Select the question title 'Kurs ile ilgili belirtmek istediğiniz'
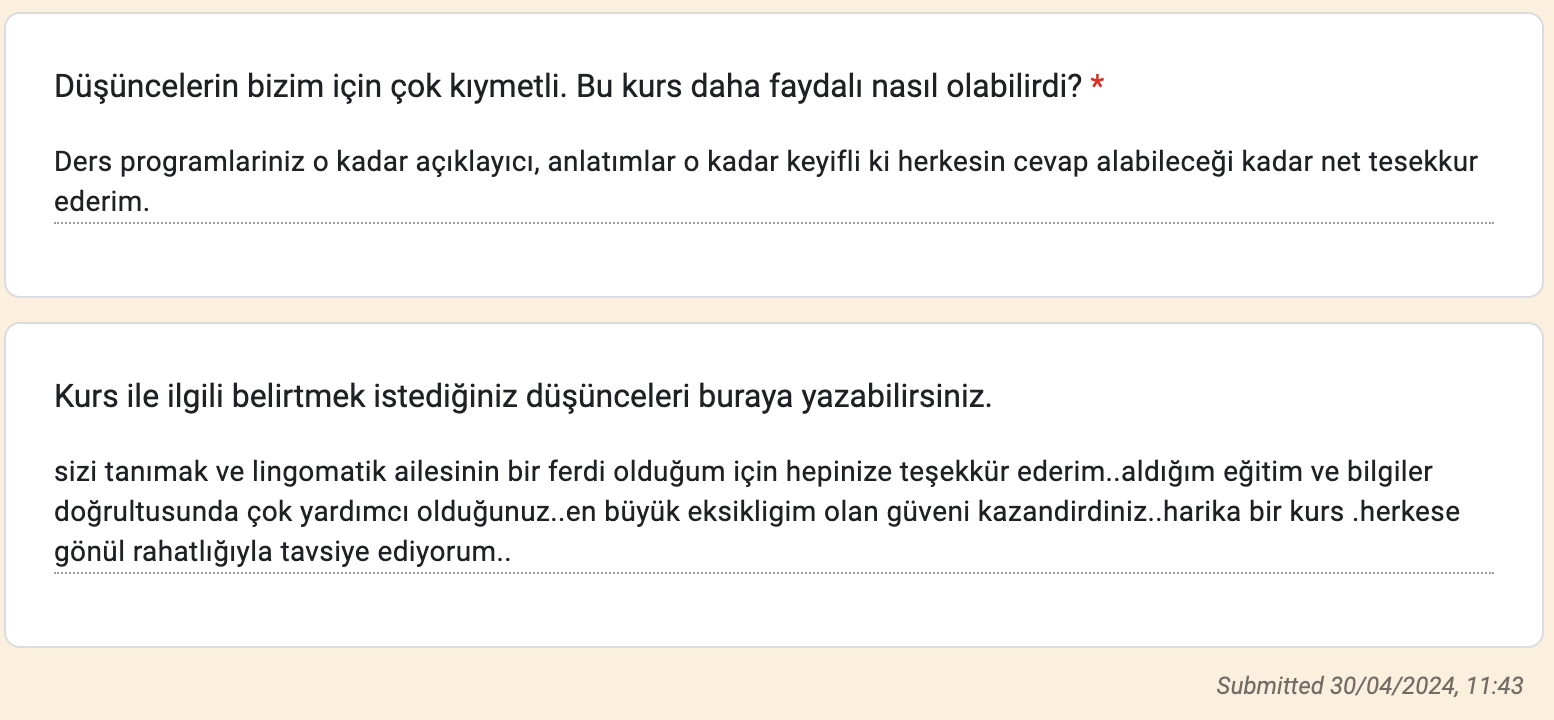The height and width of the screenshot is (720, 1554). tap(523, 398)
